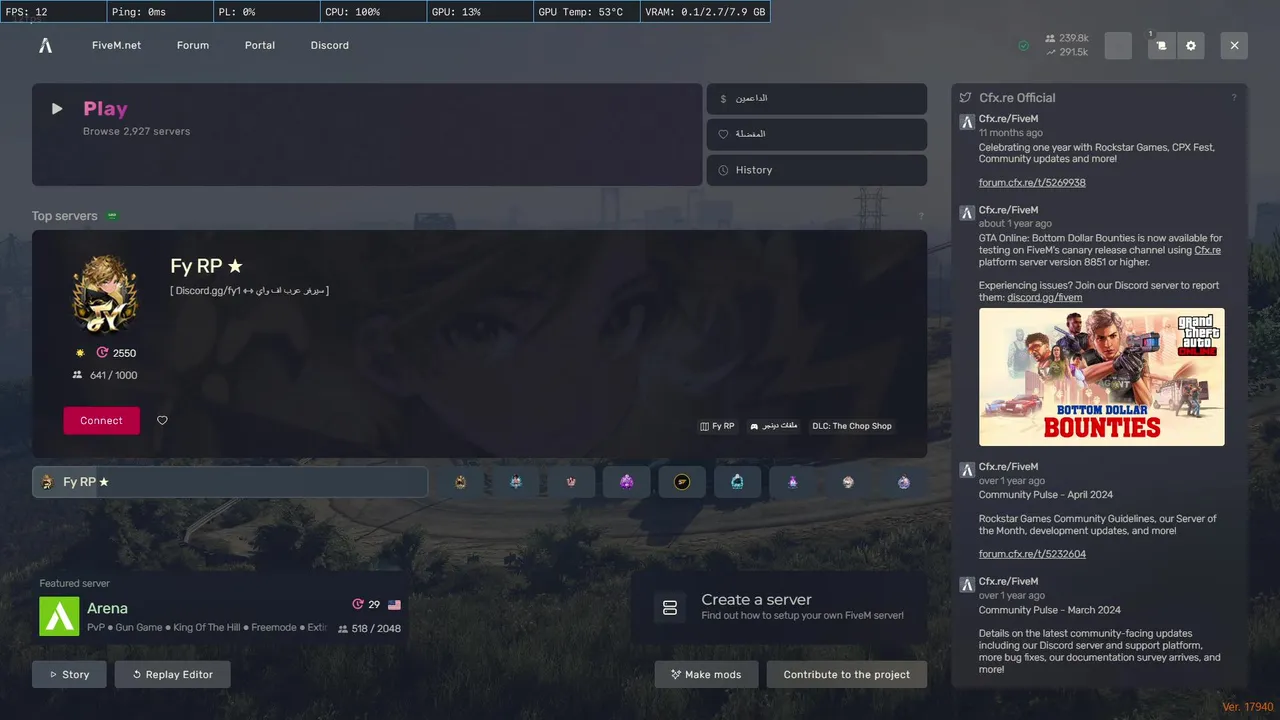This screenshot has height=720, width=1280.
Task: Click the 291.5k trend stat
Action: point(1066,52)
